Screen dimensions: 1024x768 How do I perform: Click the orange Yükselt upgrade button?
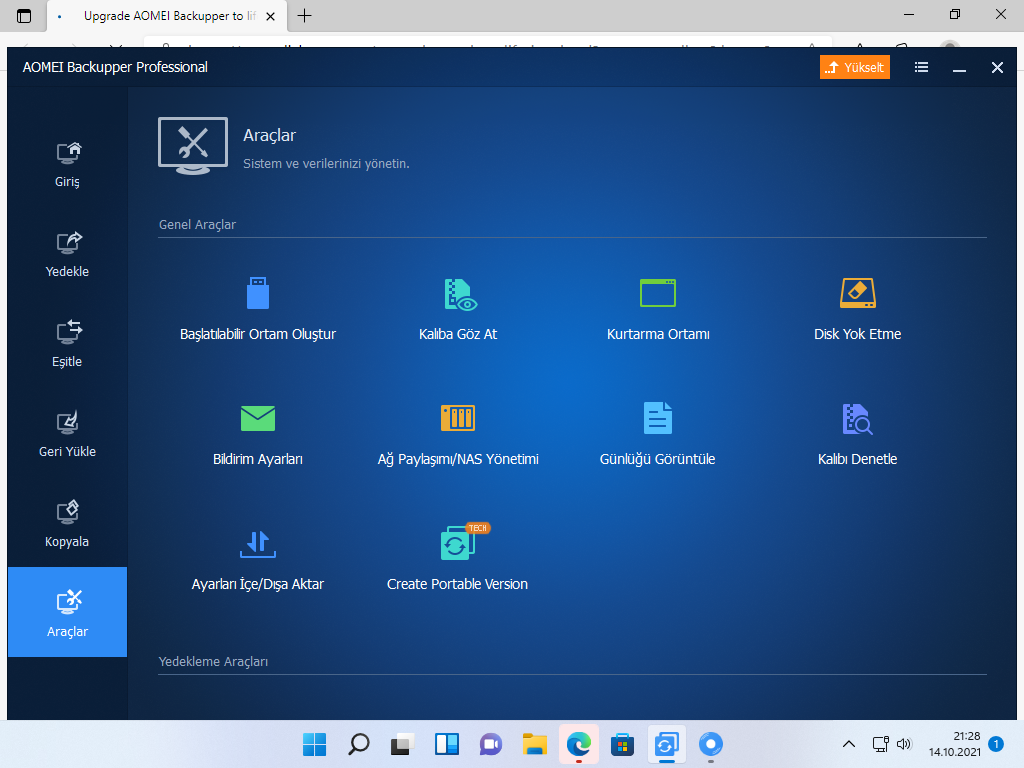pos(855,67)
